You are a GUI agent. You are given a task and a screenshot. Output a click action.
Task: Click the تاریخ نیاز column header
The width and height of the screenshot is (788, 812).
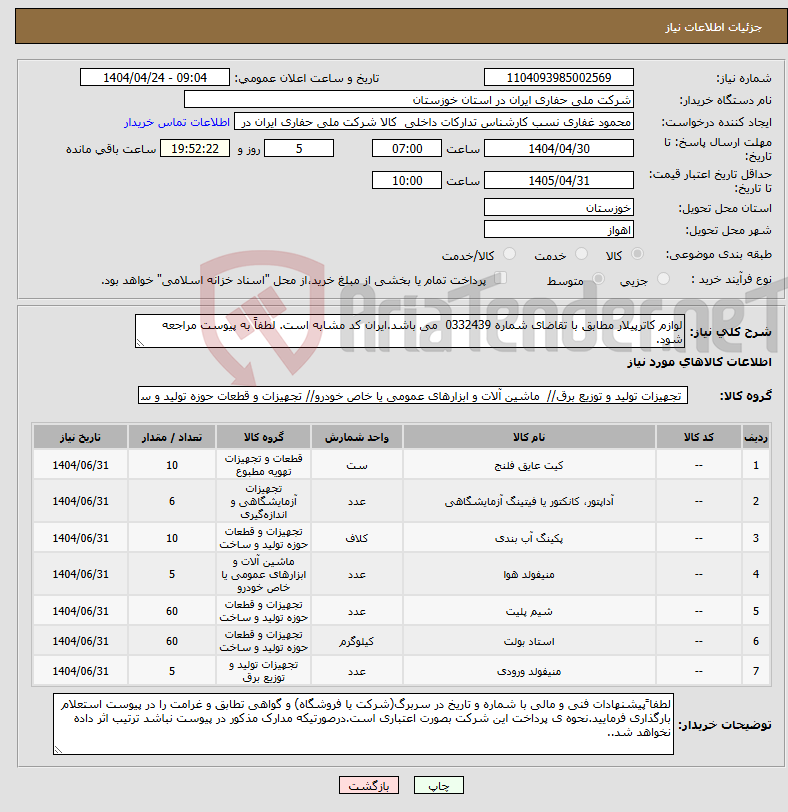point(80,437)
